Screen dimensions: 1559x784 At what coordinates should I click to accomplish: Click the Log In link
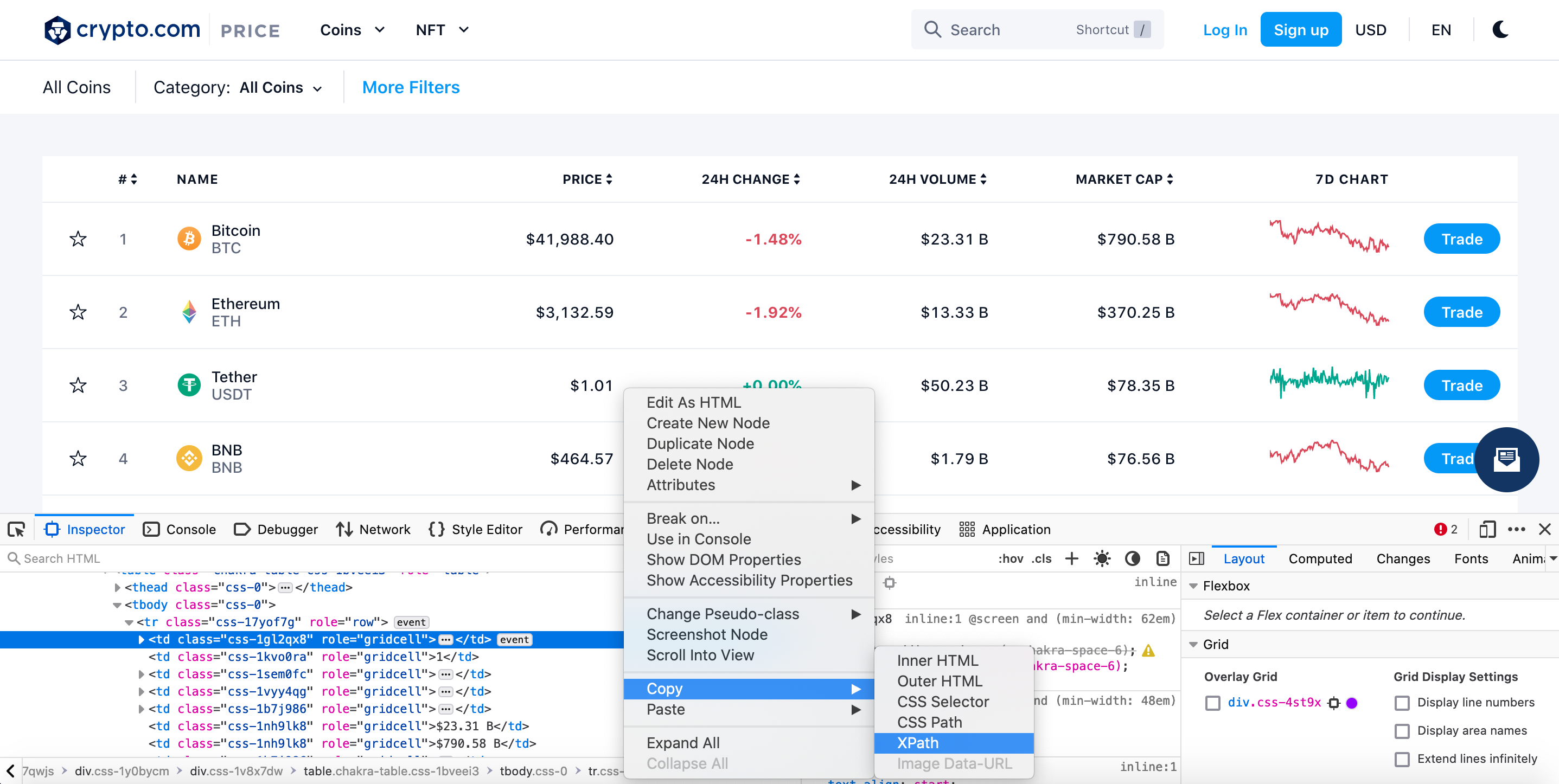[x=1225, y=30]
